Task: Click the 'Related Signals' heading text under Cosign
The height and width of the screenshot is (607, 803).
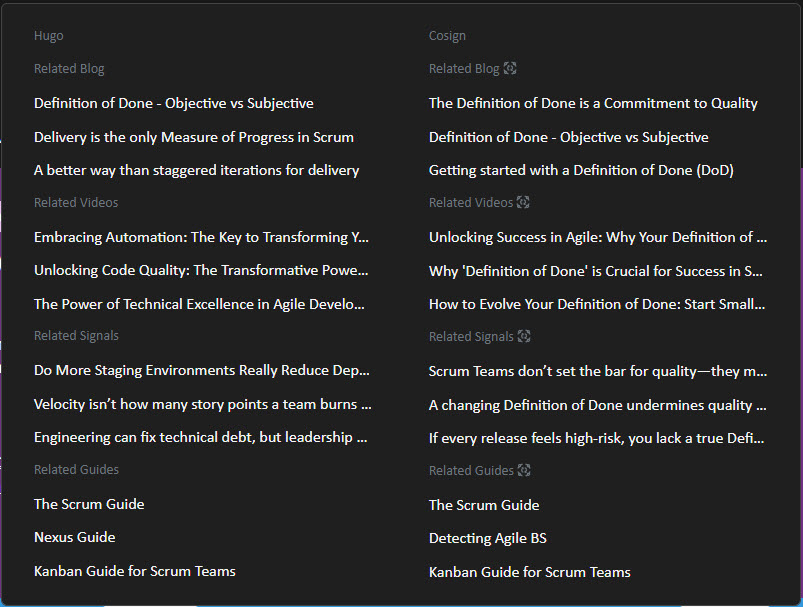Action: click(x=471, y=337)
